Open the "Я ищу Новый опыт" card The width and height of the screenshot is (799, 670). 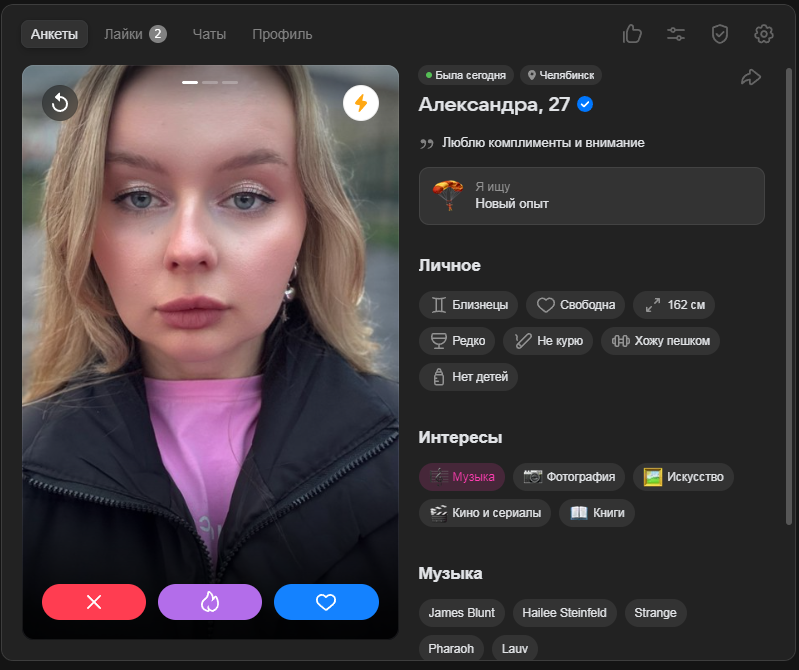click(x=592, y=196)
